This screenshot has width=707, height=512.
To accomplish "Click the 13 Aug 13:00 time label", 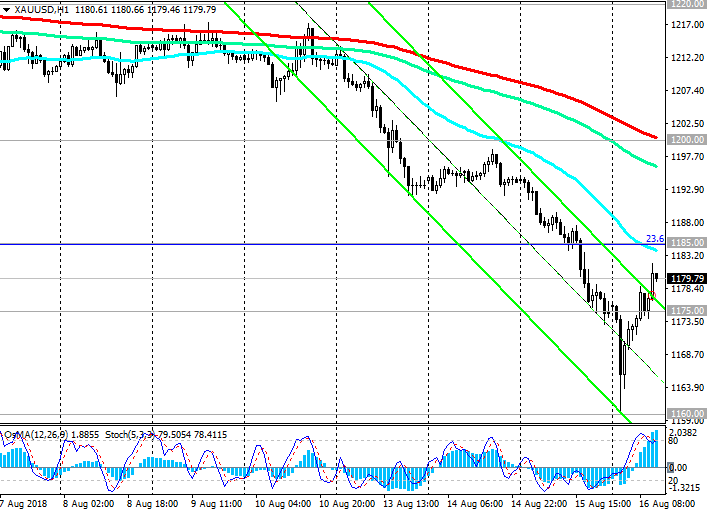I will (411, 503).
